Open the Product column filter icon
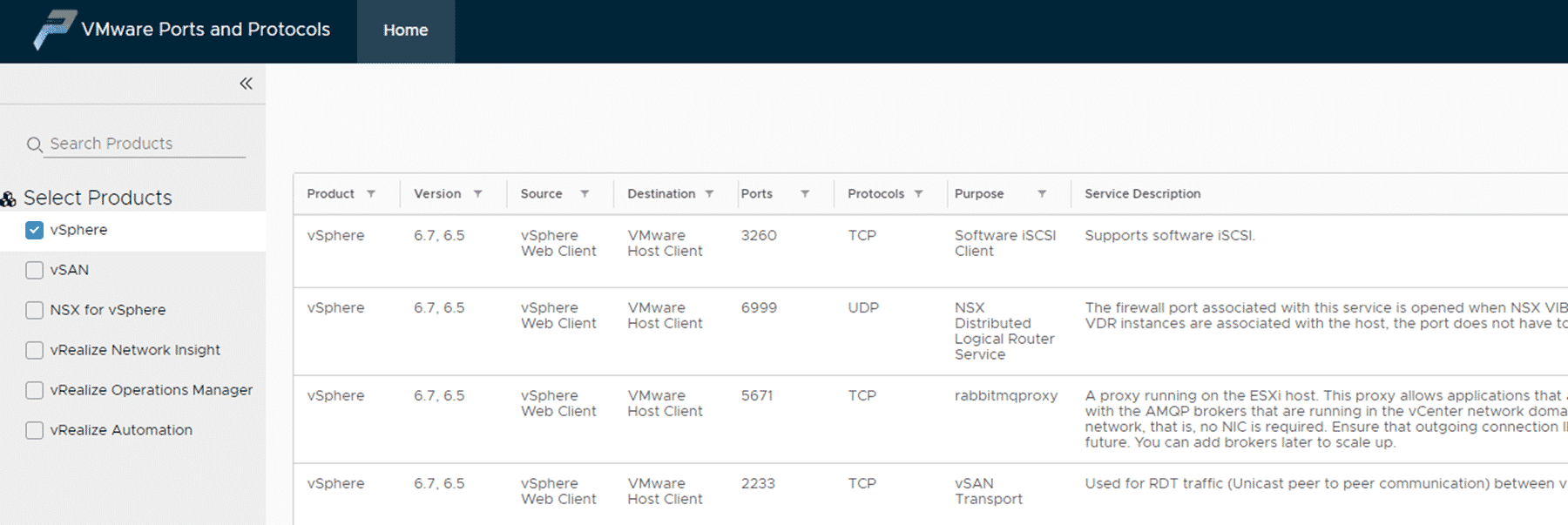The width and height of the screenshot is (1568, 525). click(371, 194)
